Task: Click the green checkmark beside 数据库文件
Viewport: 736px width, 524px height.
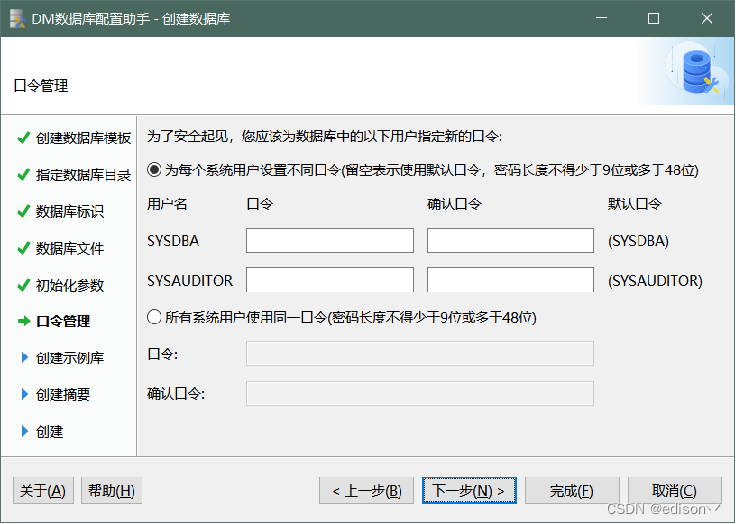Action: tap(23, 248)
